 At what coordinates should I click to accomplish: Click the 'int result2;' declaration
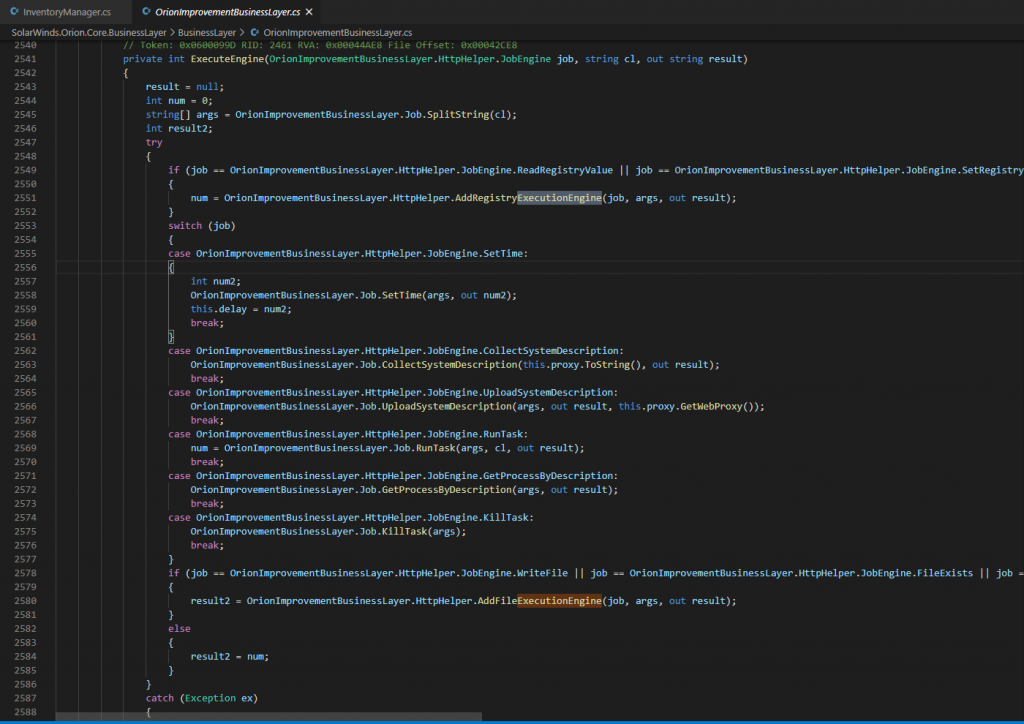pyautogui.click(x=179, y=129)
